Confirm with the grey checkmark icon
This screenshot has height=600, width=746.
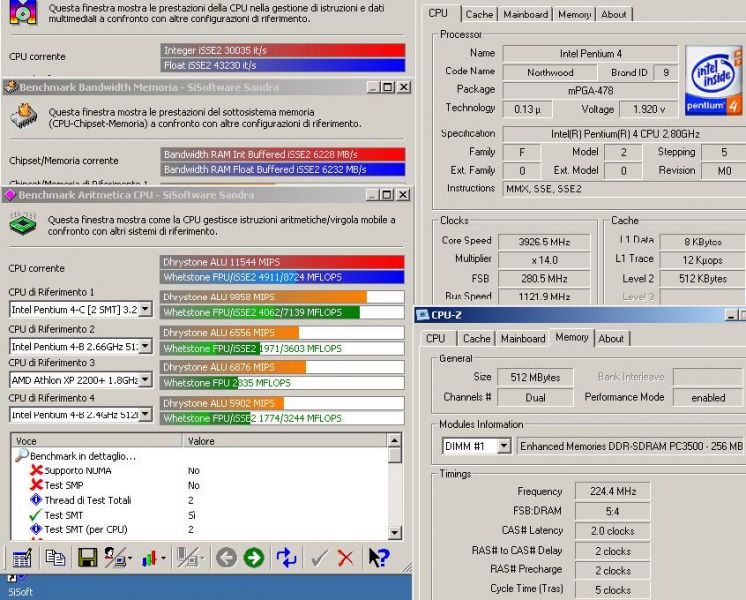319,558
